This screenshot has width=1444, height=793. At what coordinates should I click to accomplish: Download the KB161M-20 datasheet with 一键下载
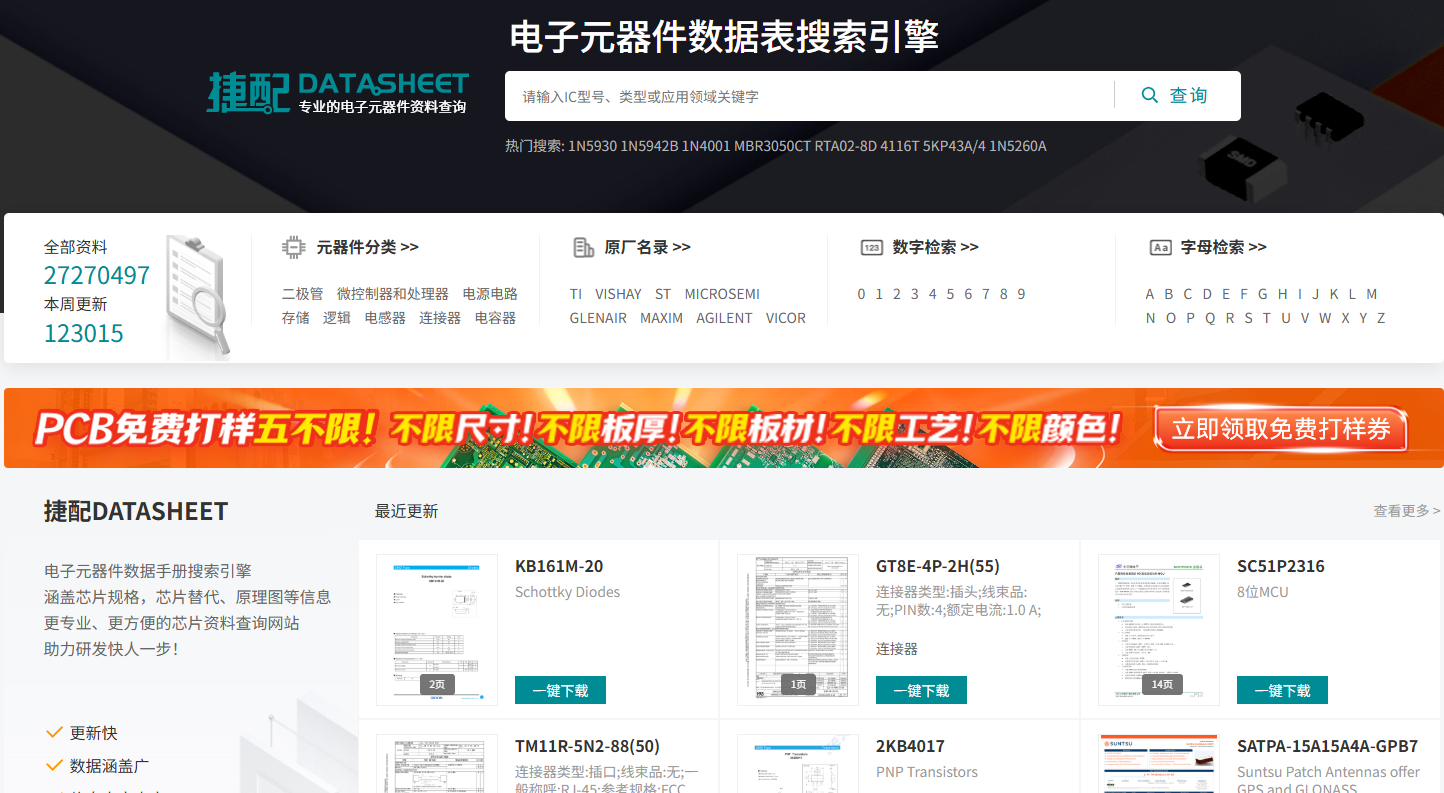560,690
